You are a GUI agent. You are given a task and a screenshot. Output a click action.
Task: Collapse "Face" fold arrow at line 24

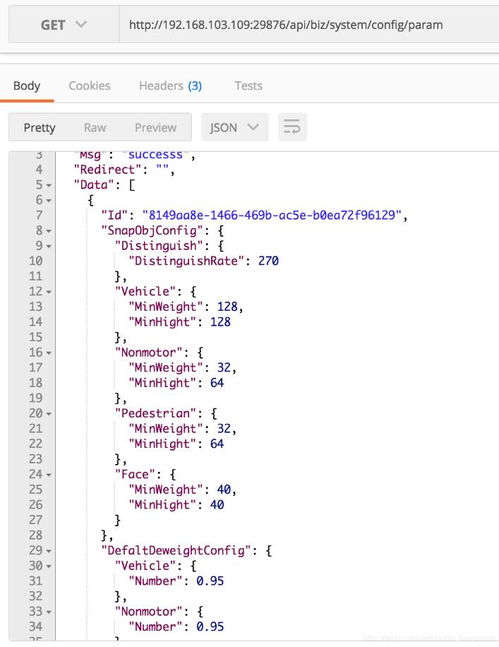point(49,475)
